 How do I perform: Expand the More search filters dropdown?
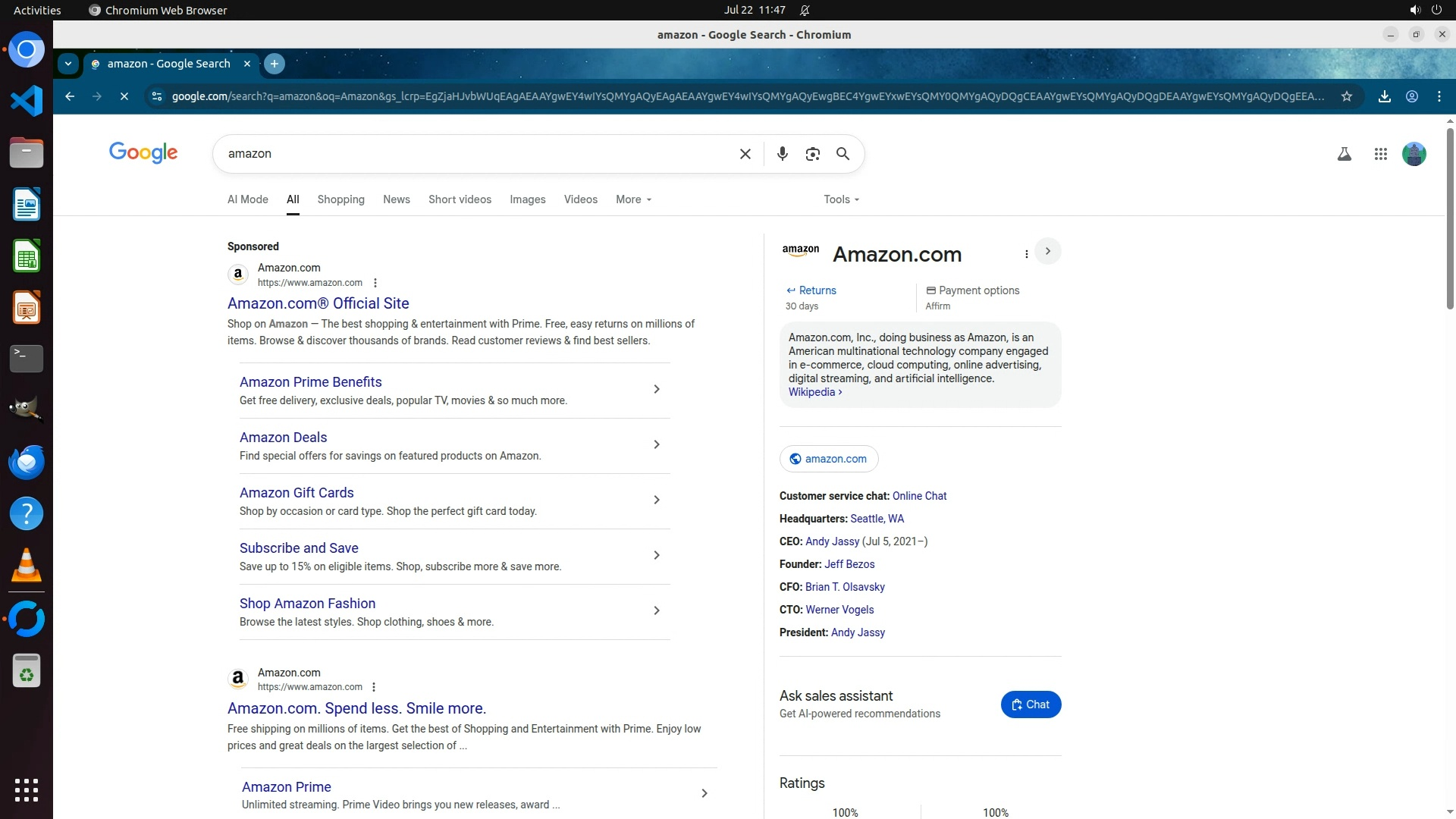(633, 199)
